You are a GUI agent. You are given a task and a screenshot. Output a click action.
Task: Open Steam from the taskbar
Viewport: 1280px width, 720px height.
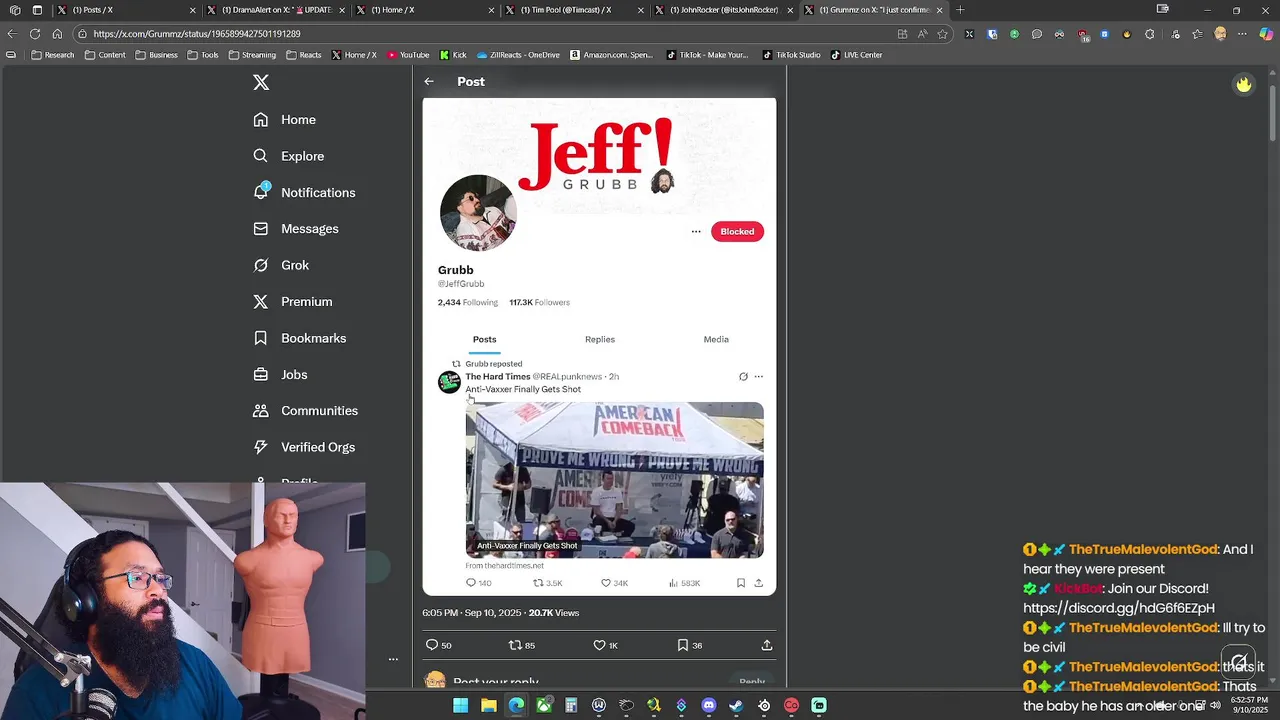[736, 706]
